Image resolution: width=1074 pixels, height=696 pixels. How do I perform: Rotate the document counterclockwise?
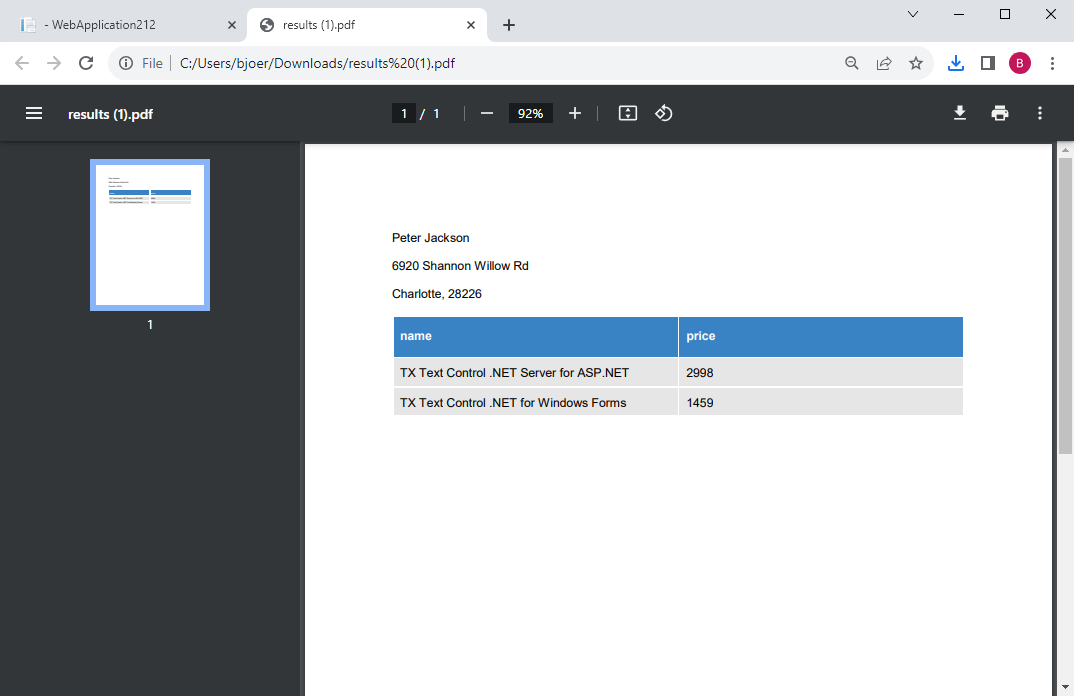pos(664,114)
